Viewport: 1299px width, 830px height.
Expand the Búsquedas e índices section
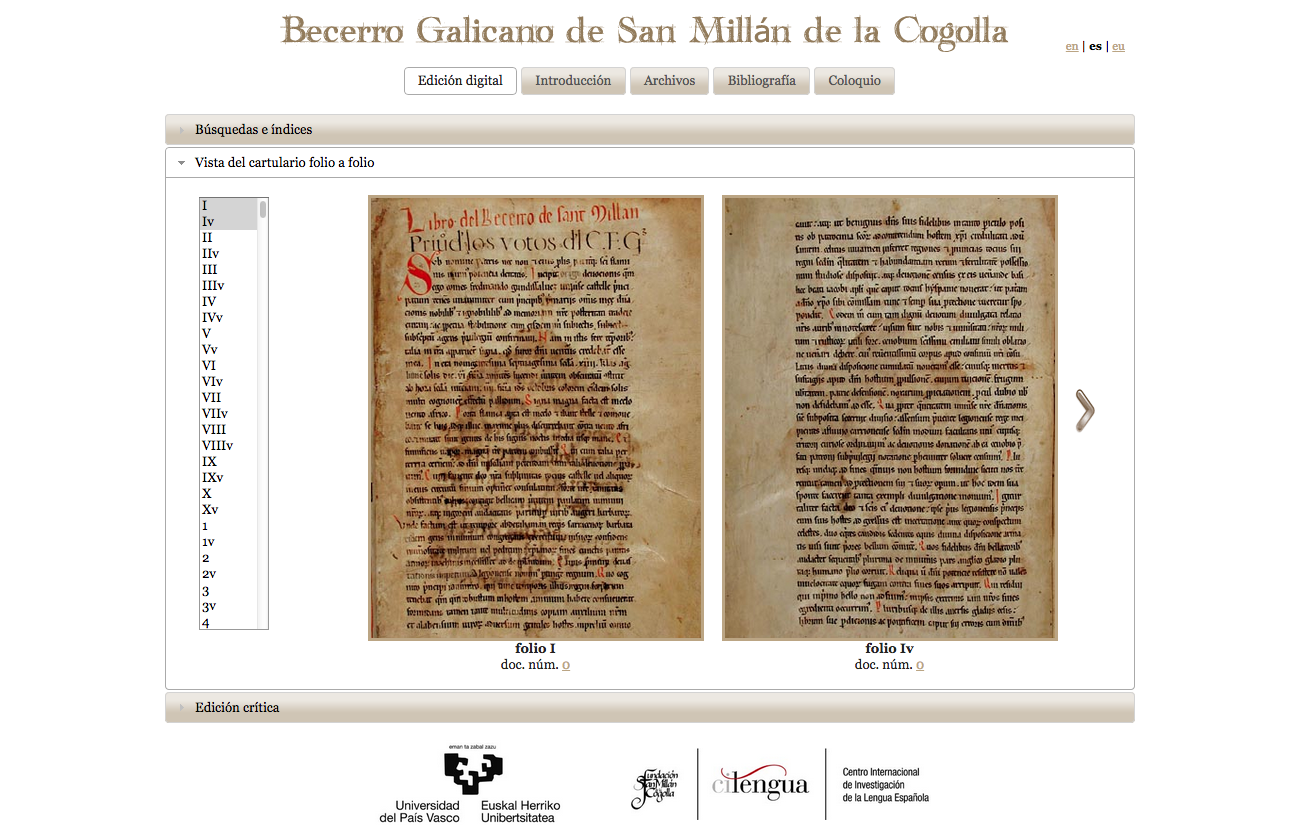coord(650,129)
